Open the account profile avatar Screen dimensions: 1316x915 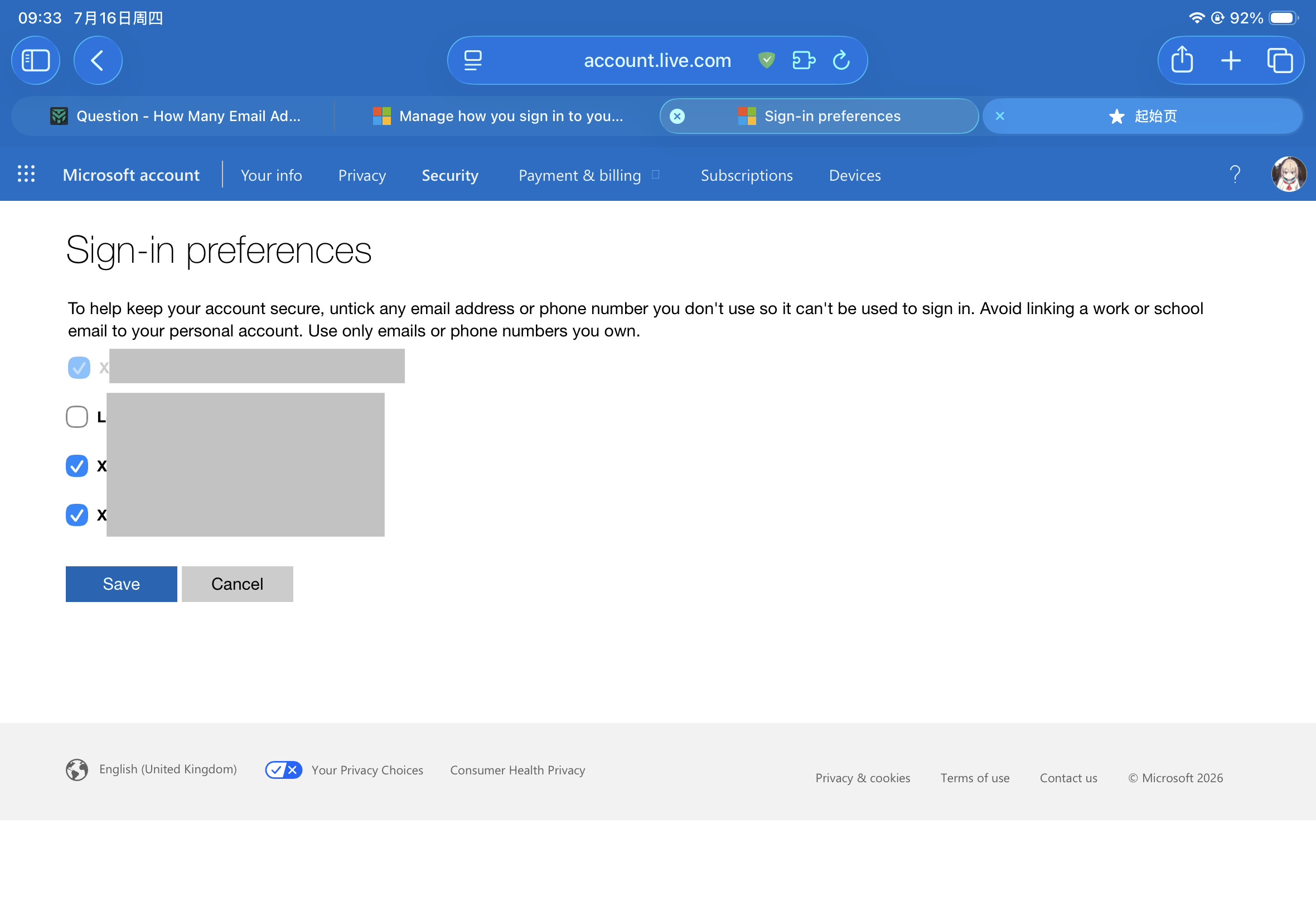point(1289,174)
